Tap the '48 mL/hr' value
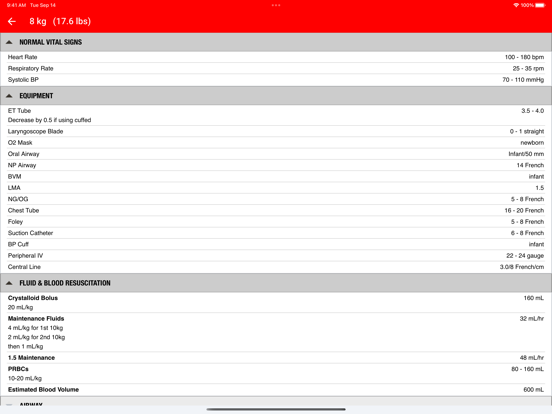Screen dimensions: 552x414 pyautogui.click(x=532, y=358)
